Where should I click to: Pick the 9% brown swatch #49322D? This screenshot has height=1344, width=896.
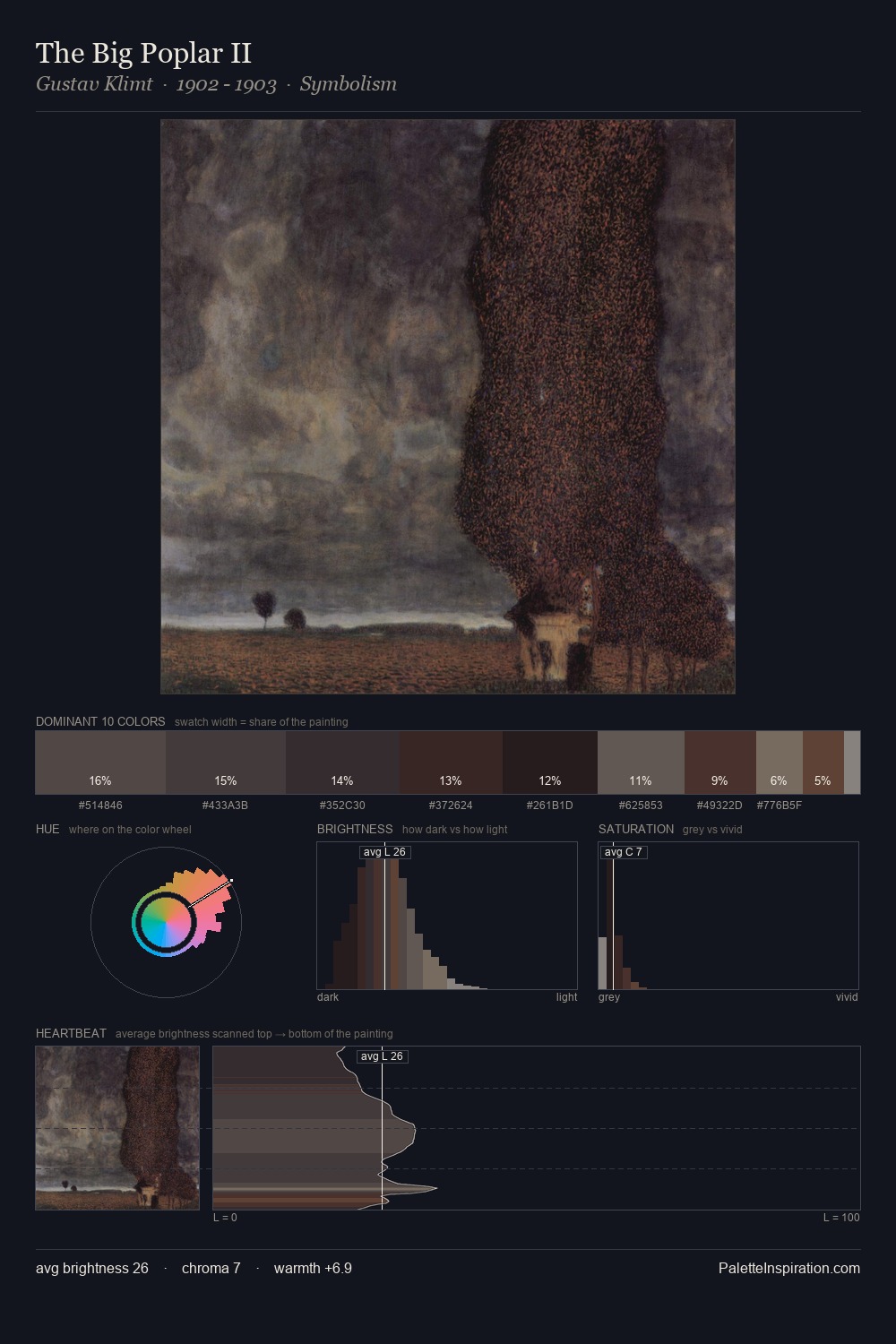[720, 762]
